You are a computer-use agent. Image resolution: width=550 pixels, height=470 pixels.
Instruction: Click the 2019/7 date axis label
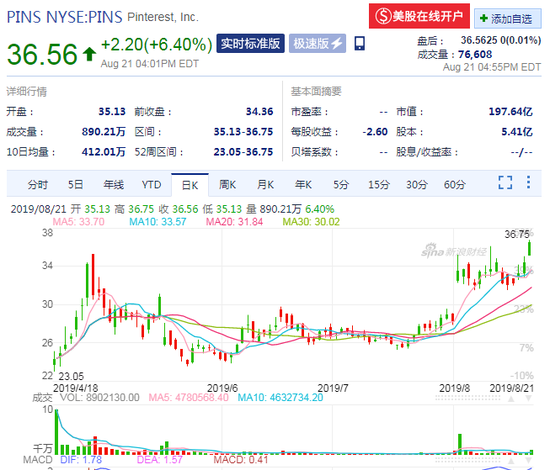(333, 388)
